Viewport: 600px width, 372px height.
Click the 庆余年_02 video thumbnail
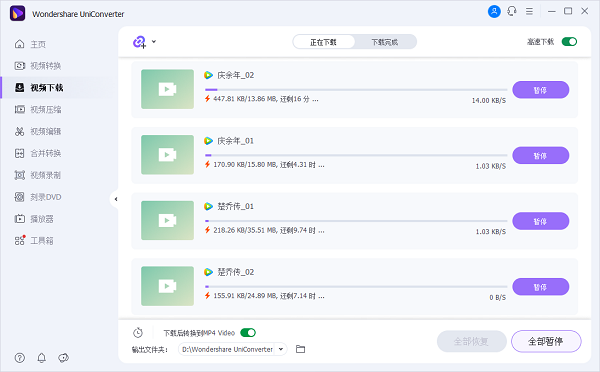[167, 89]
